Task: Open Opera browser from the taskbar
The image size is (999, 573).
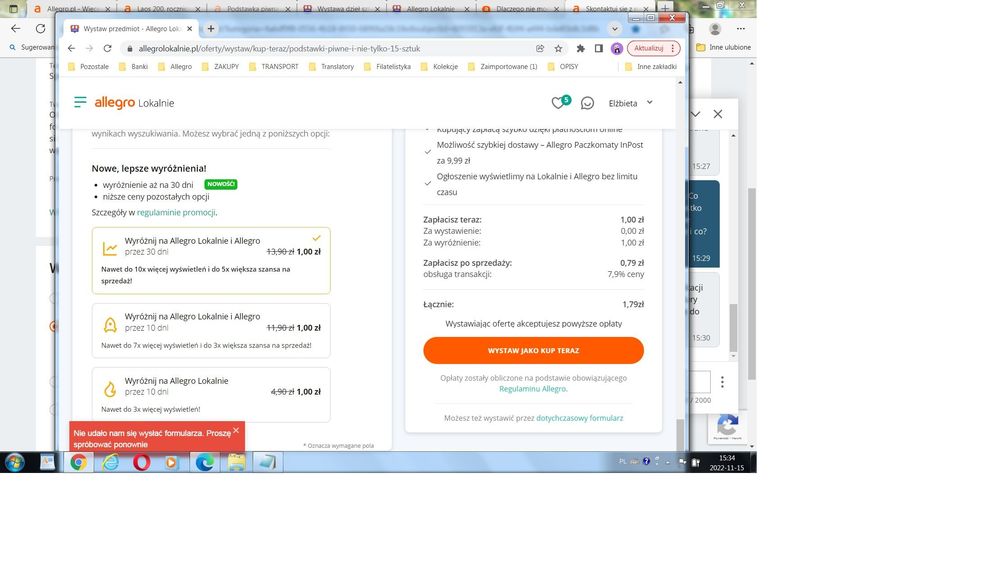Action: pyautogui.click(x=141, y=462)
